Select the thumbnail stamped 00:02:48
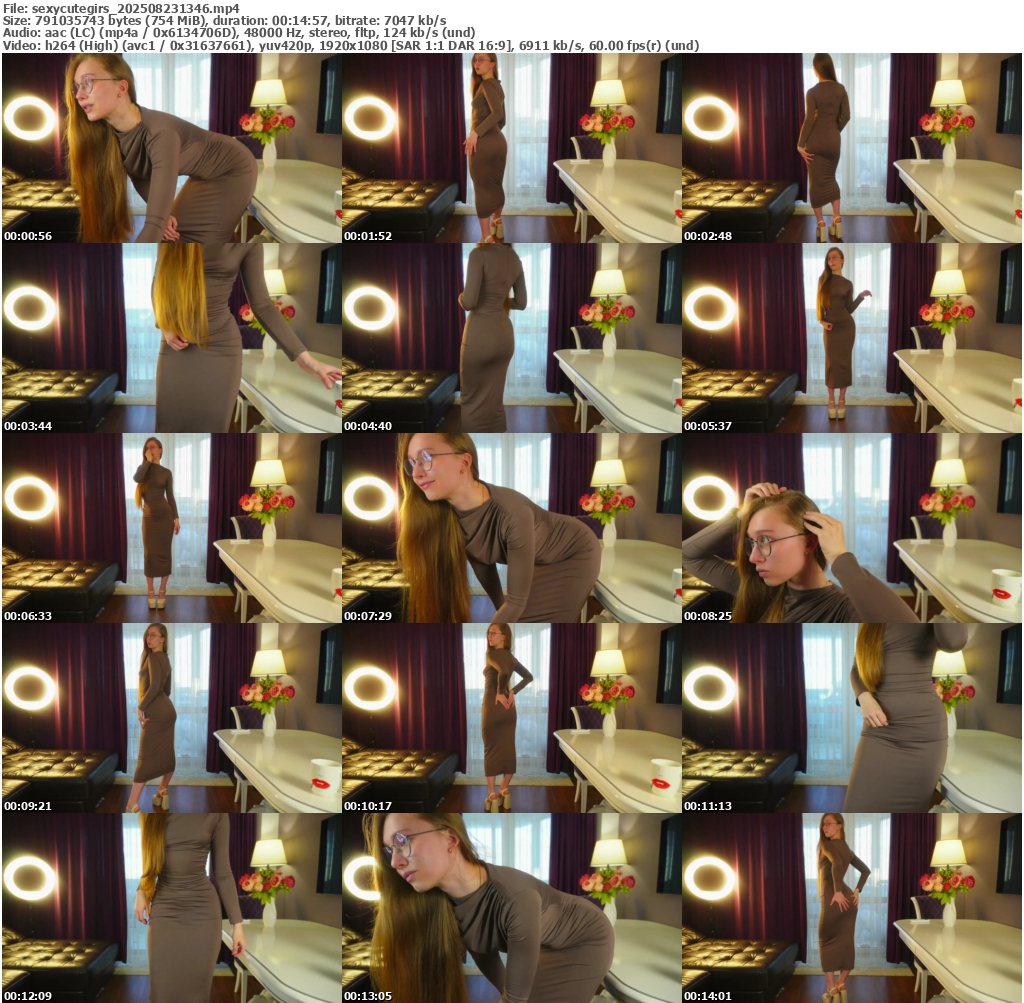 852,148
